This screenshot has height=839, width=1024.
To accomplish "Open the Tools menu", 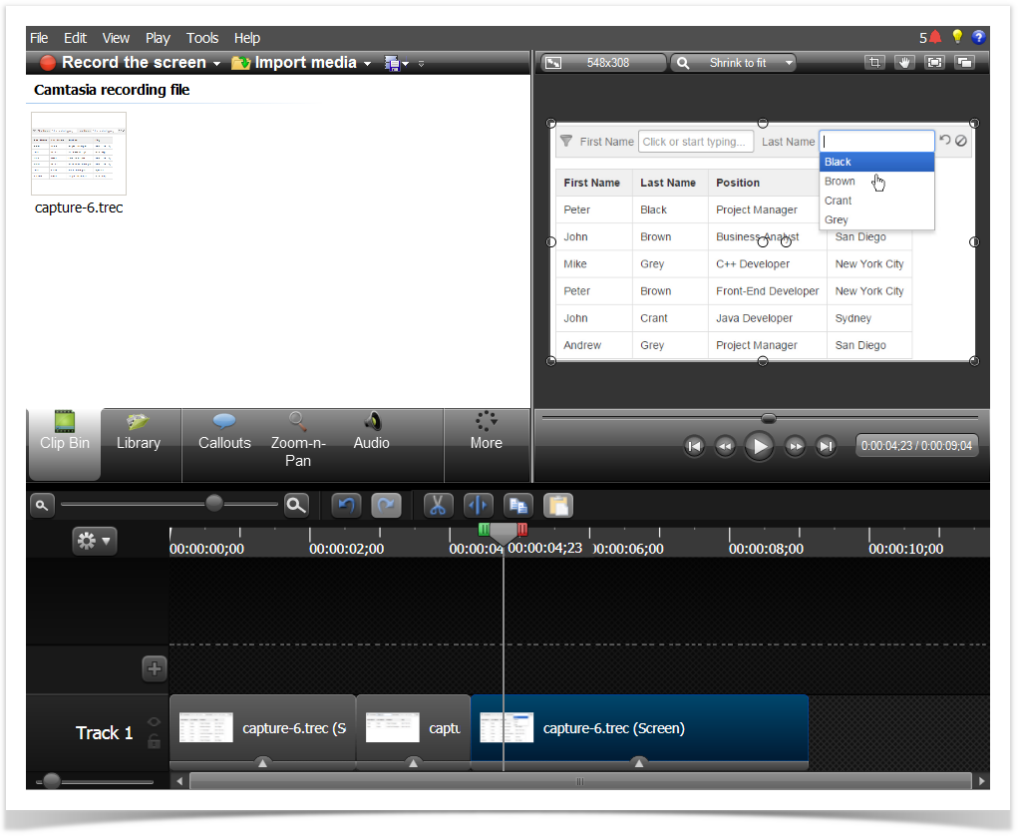I will click(202, 37).
